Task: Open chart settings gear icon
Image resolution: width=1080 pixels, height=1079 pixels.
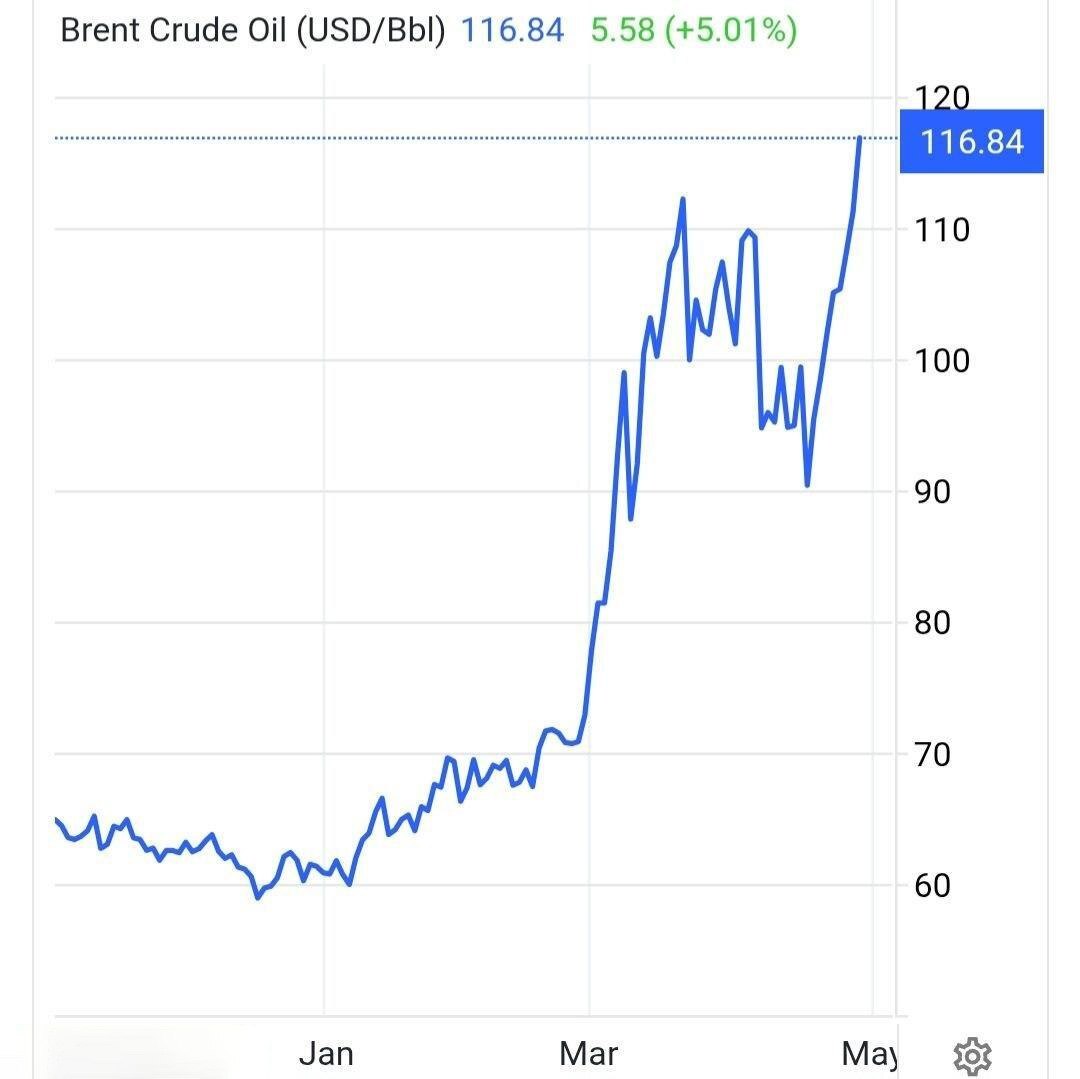Action: click(x=972, y=1055)
